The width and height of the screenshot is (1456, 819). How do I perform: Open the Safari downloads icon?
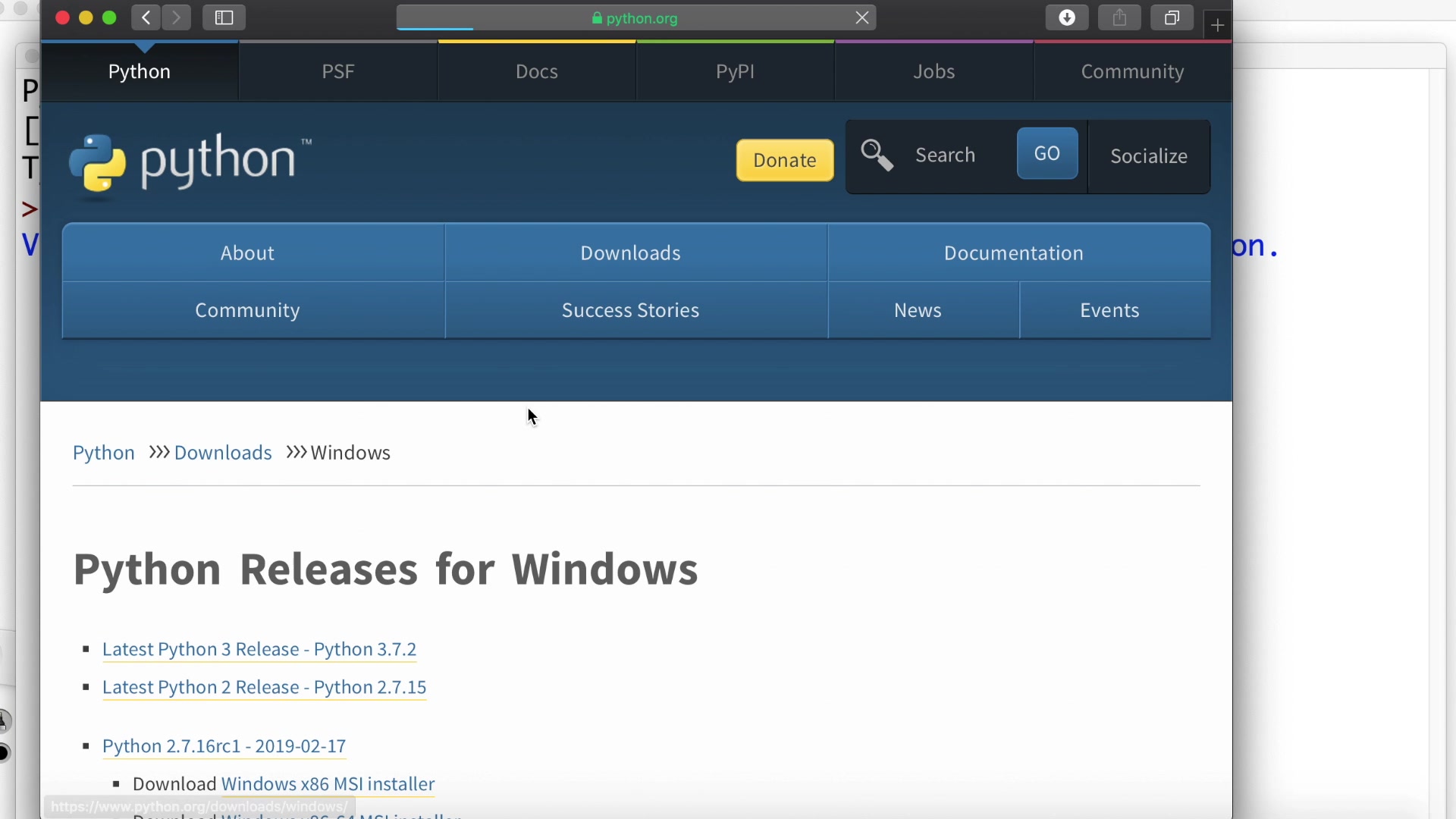pos(1066,17)
